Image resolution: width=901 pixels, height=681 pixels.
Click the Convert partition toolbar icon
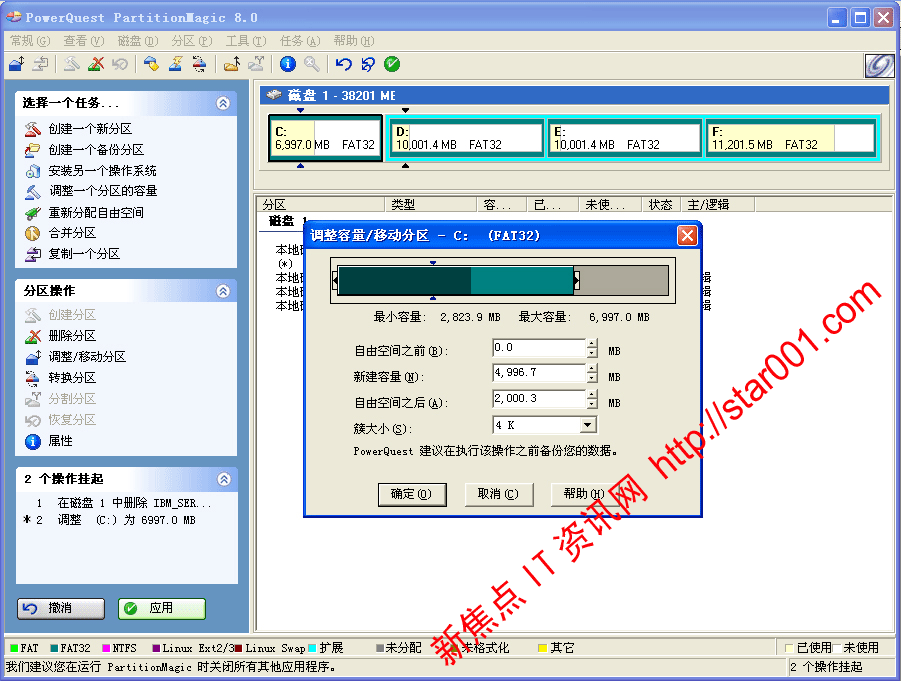[199, 64]
